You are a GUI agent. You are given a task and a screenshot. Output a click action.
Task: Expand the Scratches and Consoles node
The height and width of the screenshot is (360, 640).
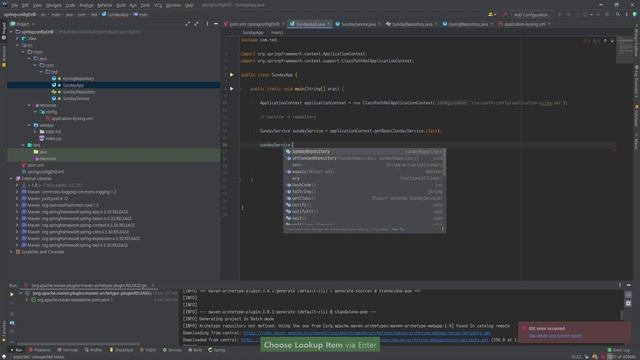tap(11, 252)
